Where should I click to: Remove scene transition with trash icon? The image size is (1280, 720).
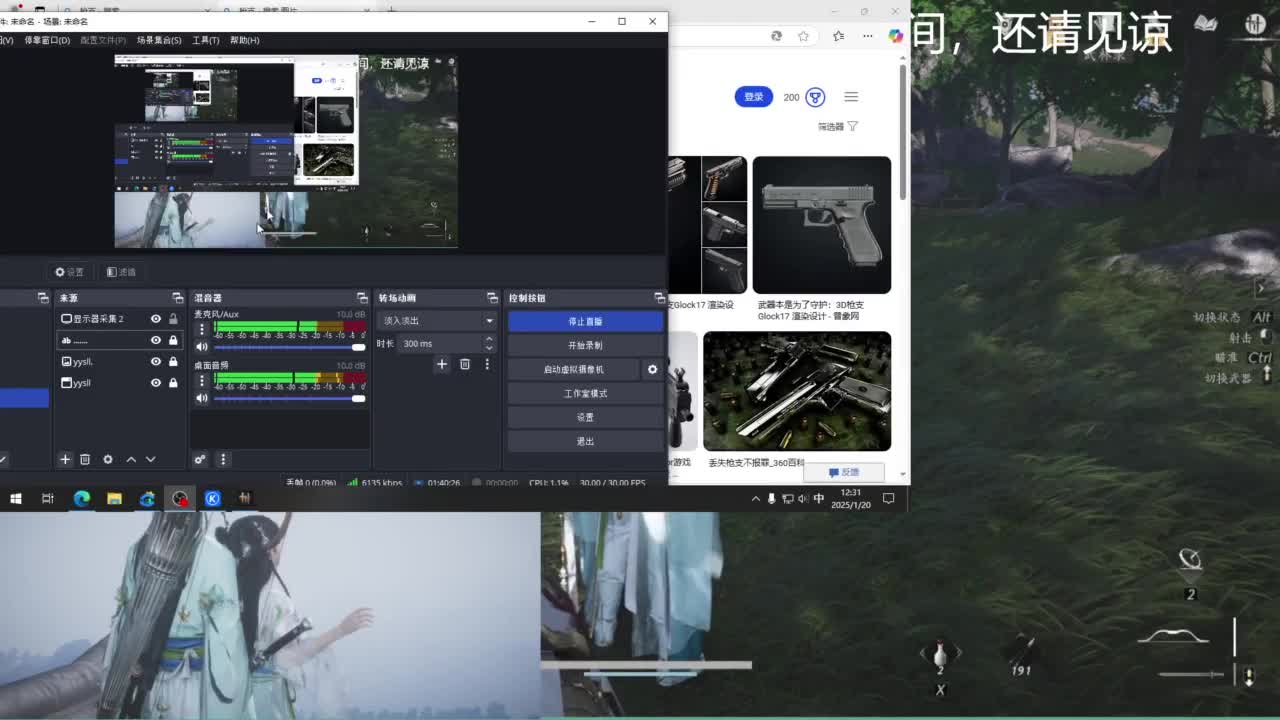[x=465, y=364]
